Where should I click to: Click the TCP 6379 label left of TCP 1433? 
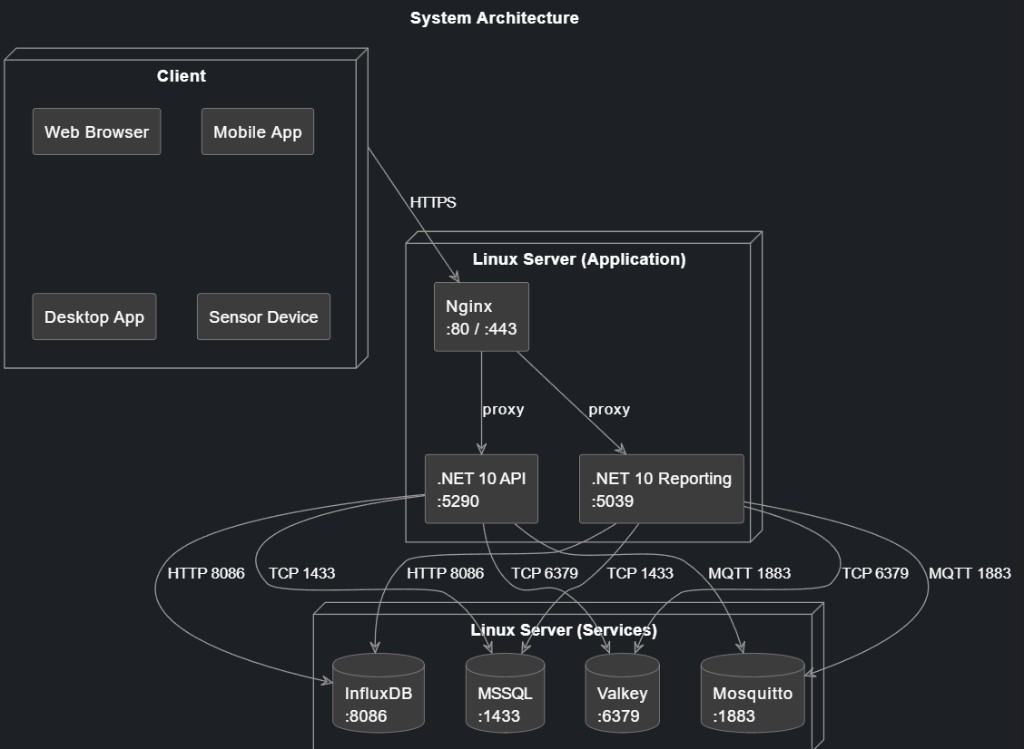[x=545, y=573]
